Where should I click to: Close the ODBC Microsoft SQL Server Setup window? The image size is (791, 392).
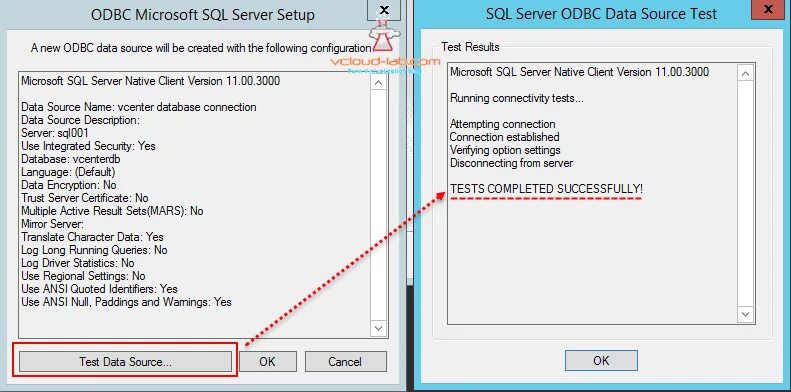[384, 9]
